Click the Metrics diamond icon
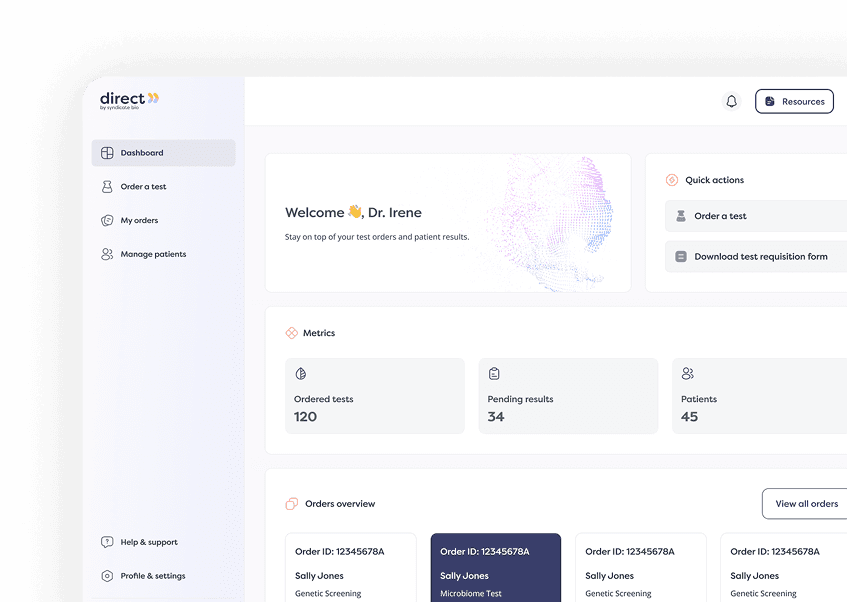Screen dimensions: 847x602 tap(292, 332)
